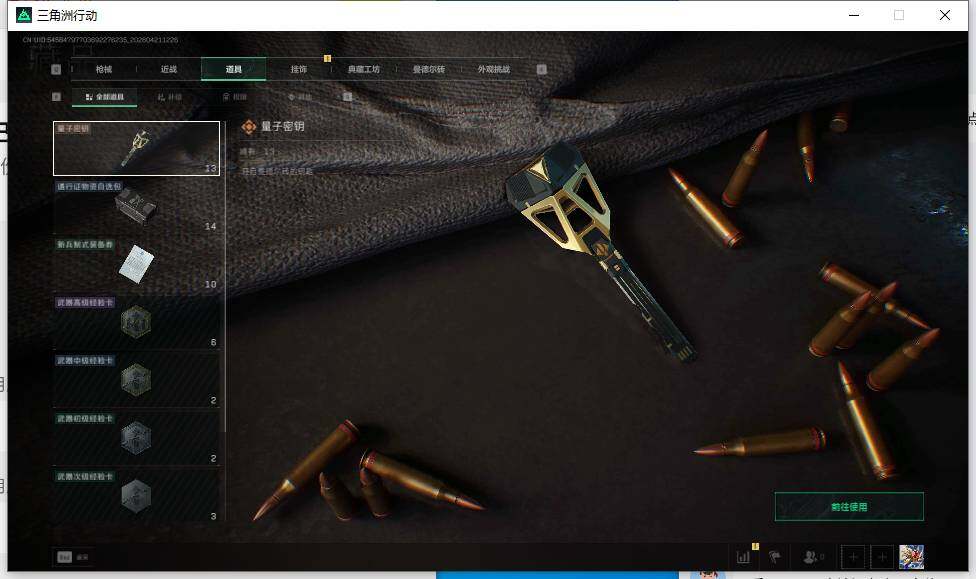Click the 三角洲行动 app icon in title bar
The width and height of the screenshot is (976, 579).
pyautogui.click(x=24, y=15)
